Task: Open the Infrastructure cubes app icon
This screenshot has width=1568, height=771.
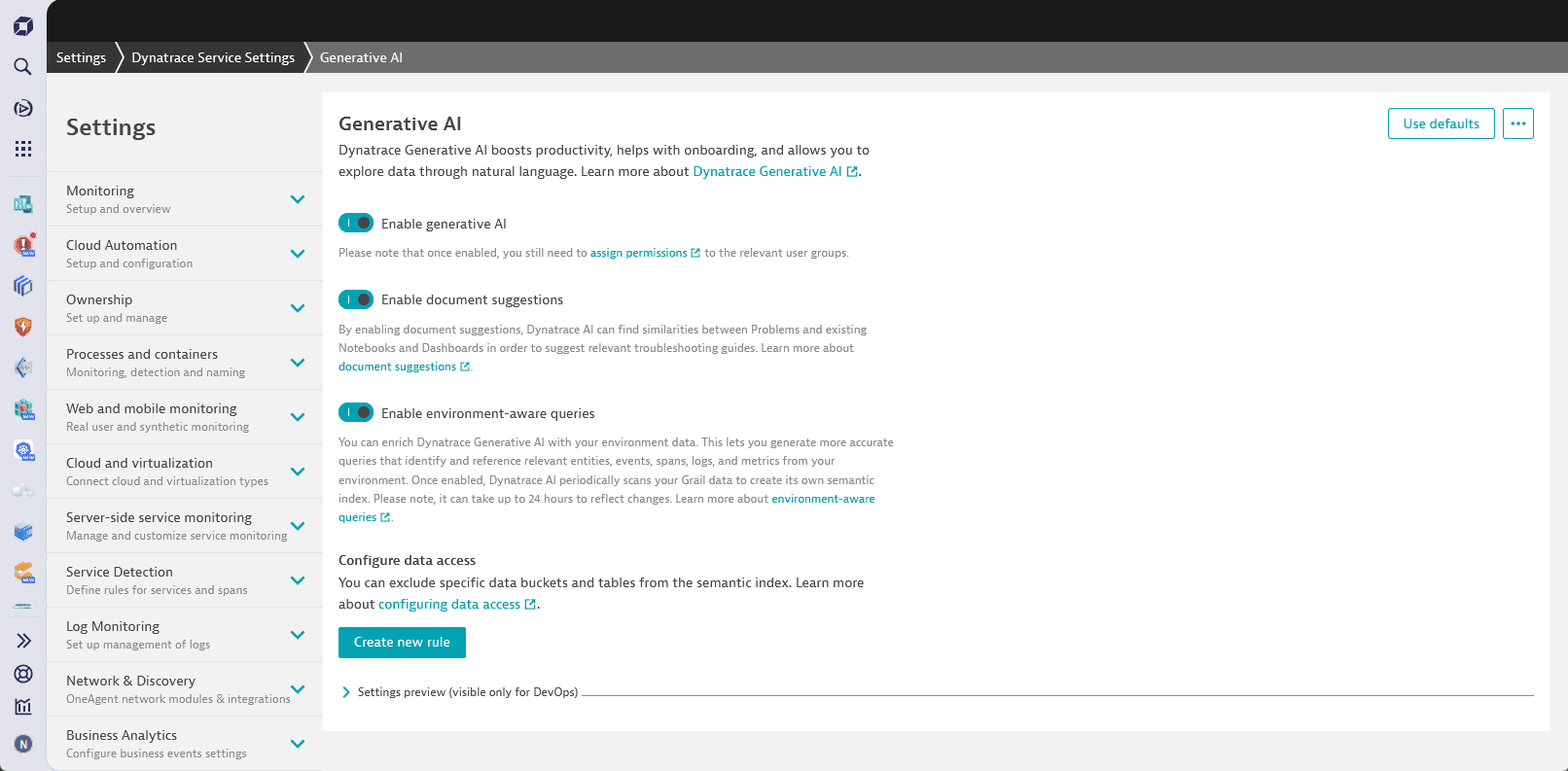Action: pyautogui.click(x=23, y=408)
